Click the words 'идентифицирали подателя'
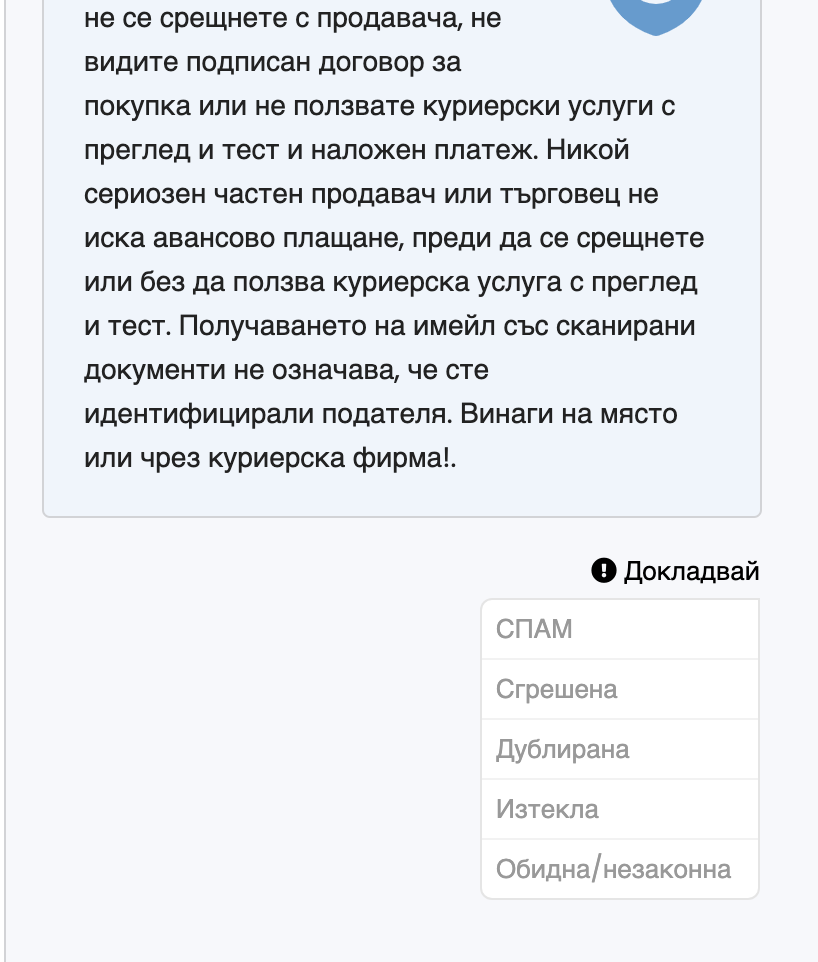The image size is (818, 962). click(268, 414)
